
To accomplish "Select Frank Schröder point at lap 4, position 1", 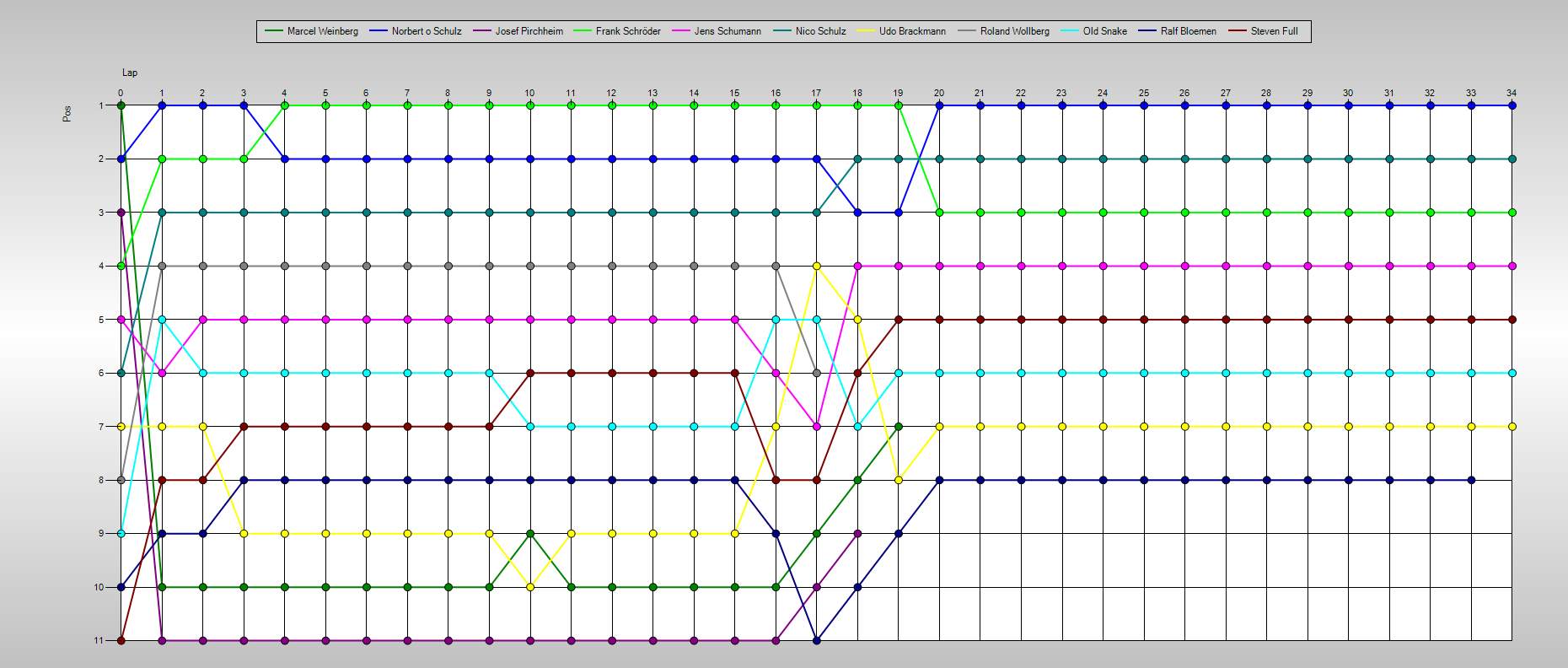I will click(x=285, y=105).
